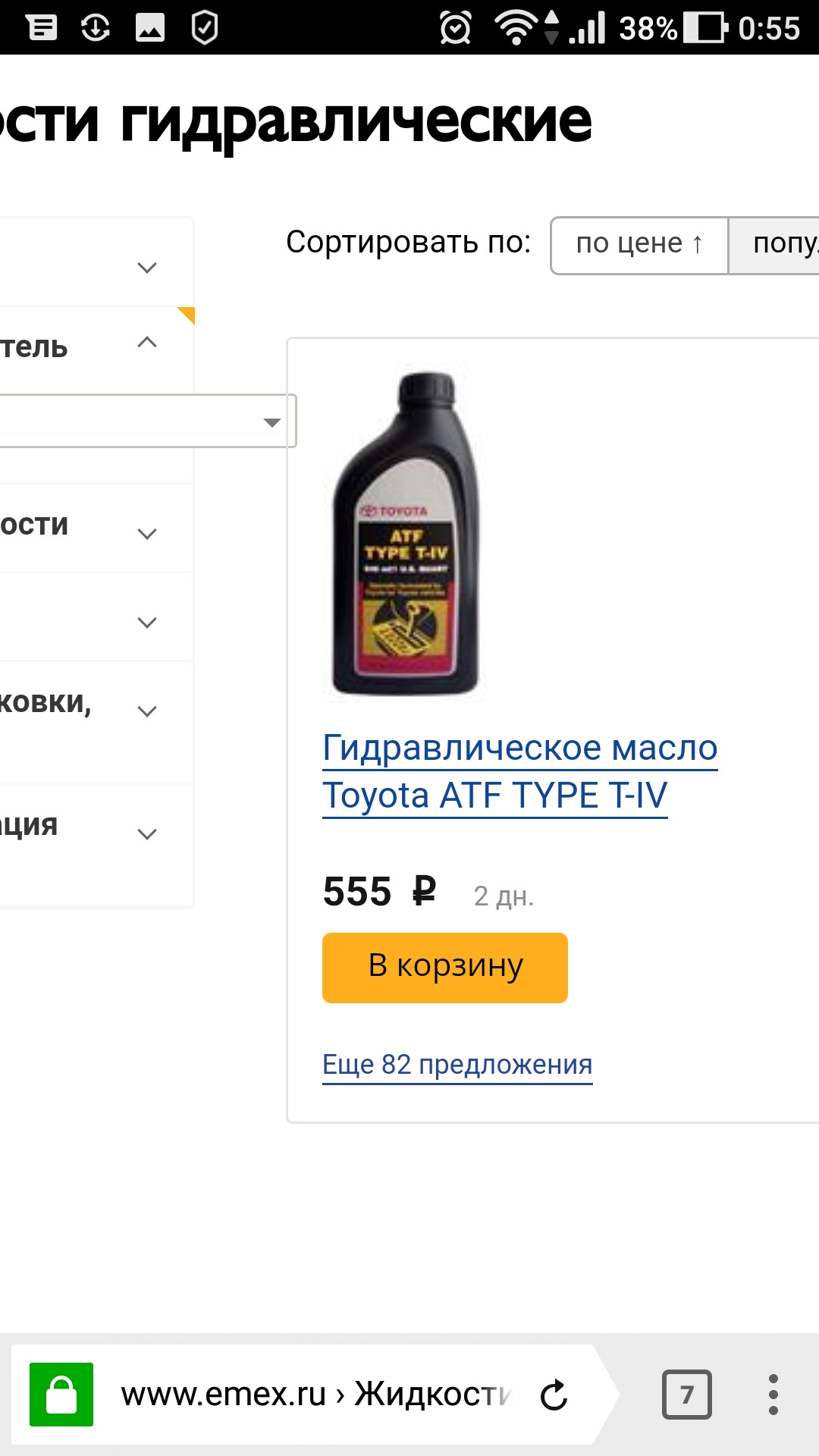Image resolution: width=819 pixels, height=1456 pixels.
Task: Tap the battery icon in status bar
Action: point(704,29)
